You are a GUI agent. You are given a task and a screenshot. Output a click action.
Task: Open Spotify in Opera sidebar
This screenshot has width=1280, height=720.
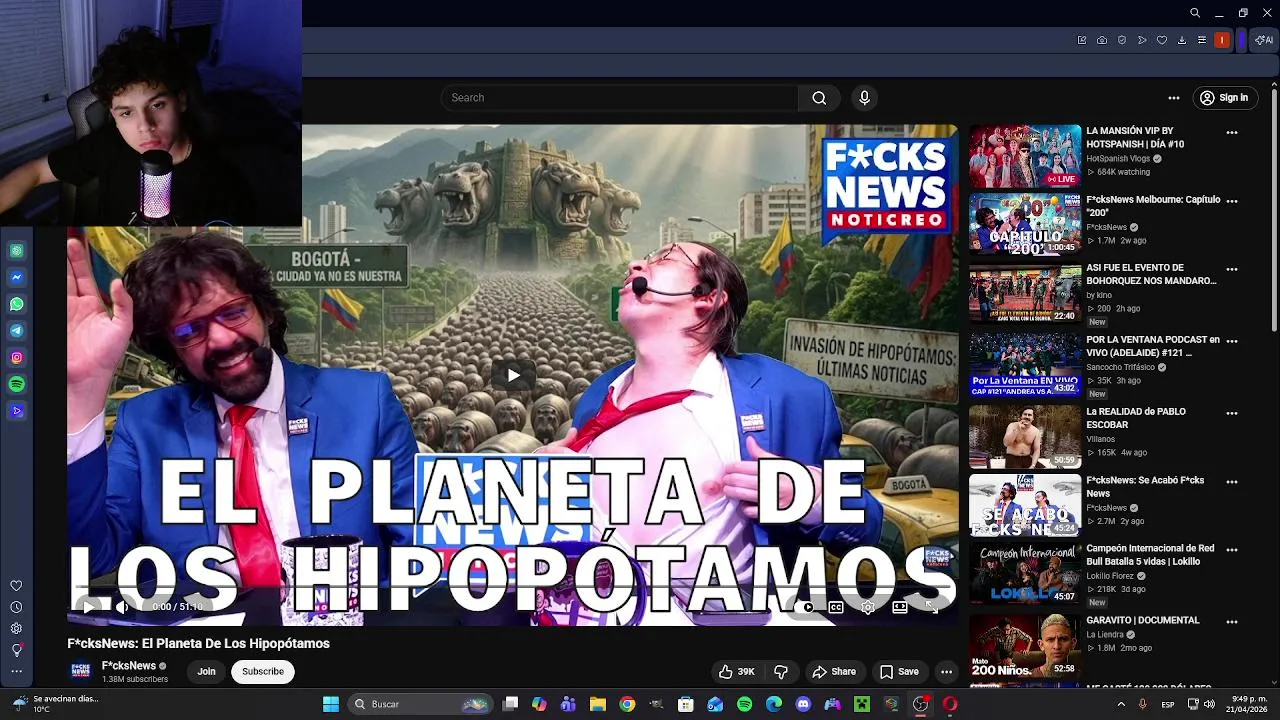[16, 384]
